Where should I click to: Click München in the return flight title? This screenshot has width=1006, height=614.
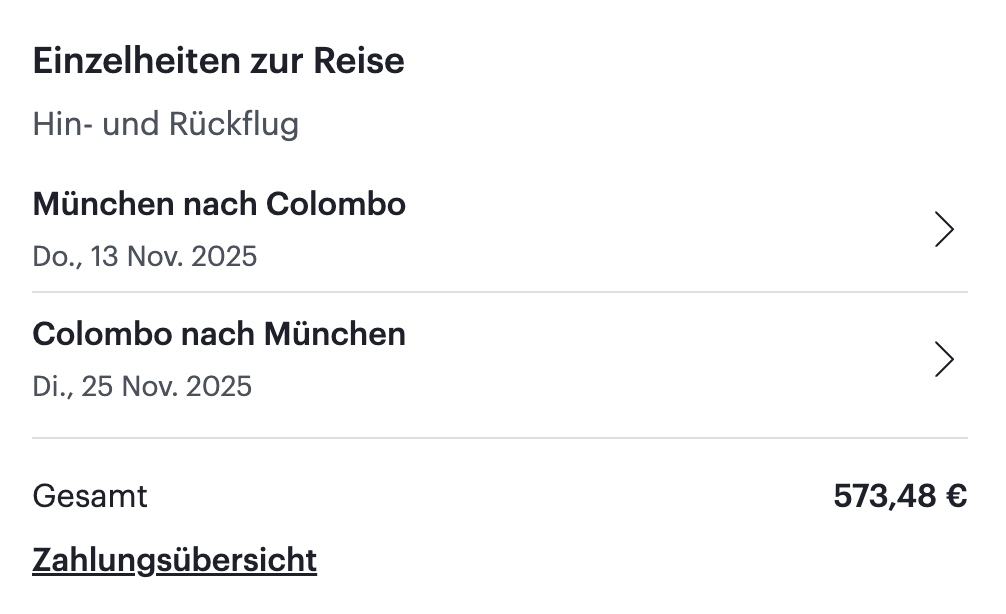[335, 333]
